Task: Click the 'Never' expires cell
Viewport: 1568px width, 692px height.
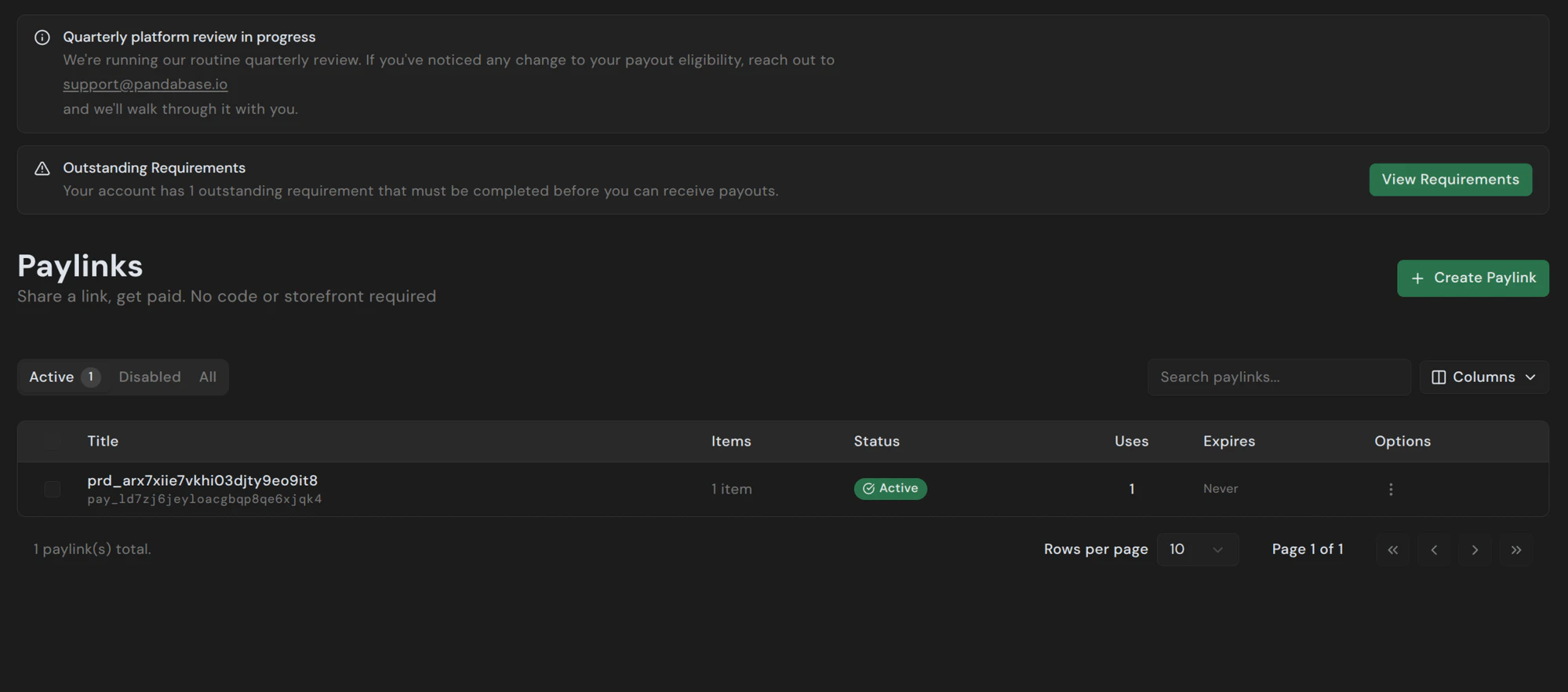Action: 1221,489
